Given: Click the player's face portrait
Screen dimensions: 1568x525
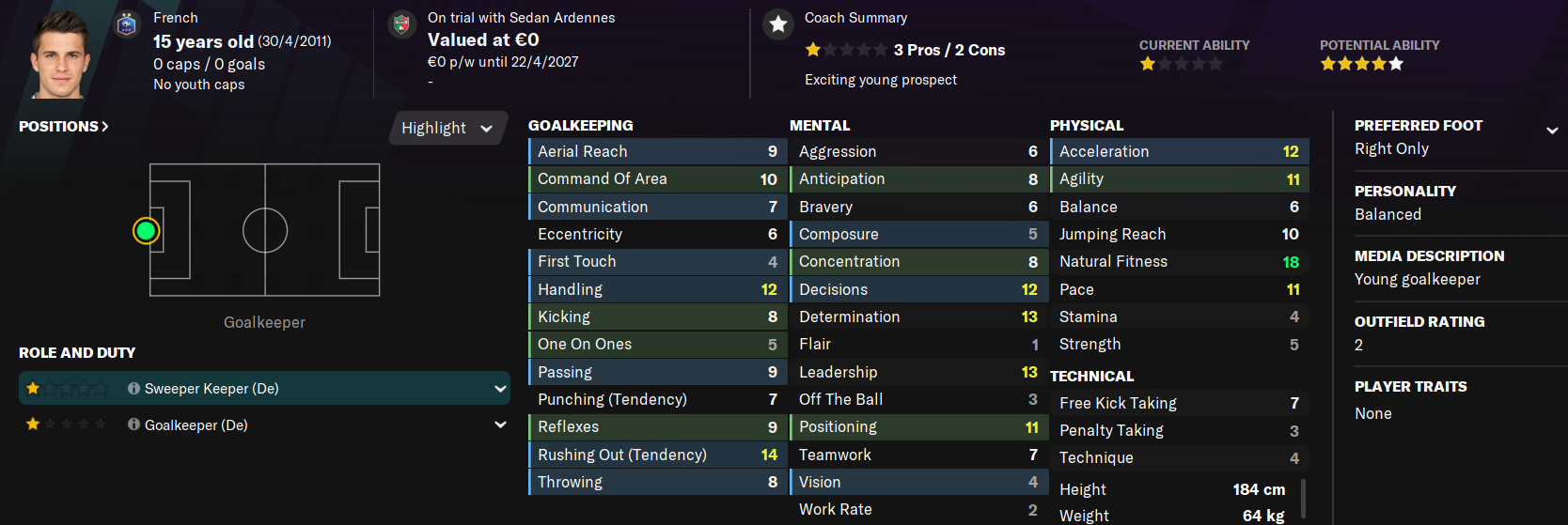Looking at the screenshot, I should tap(61, 54).
